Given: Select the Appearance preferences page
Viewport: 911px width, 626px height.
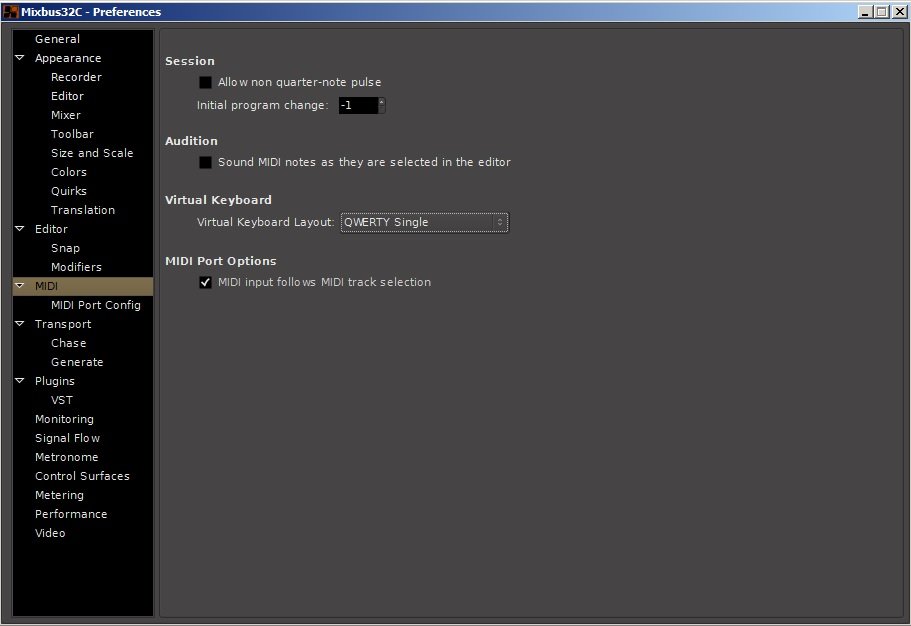Looking at the screenshot, I should (x=68, y=58).
